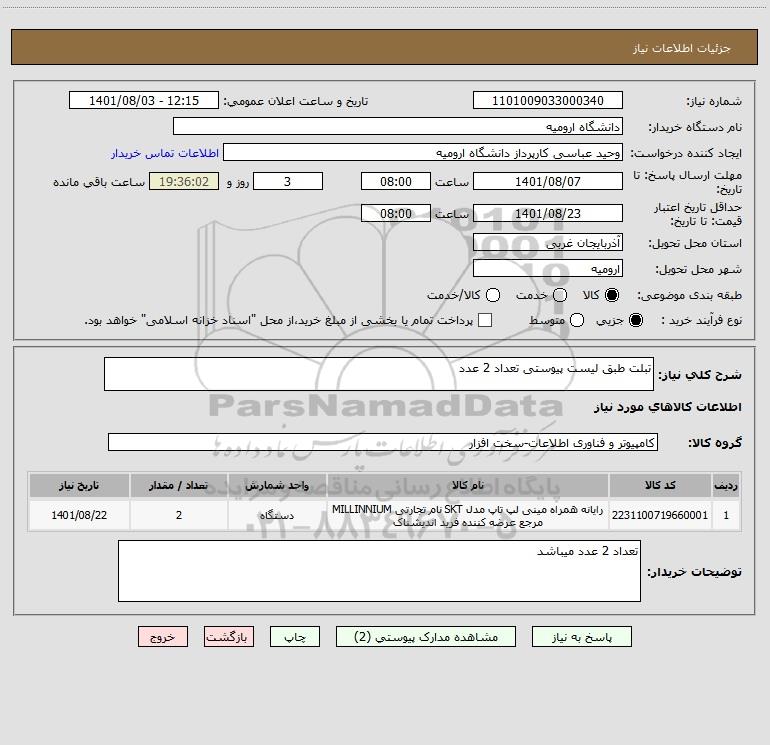Click the remaining days field showing 3
The width and height of the screenshot is (770, 745).
288,181
